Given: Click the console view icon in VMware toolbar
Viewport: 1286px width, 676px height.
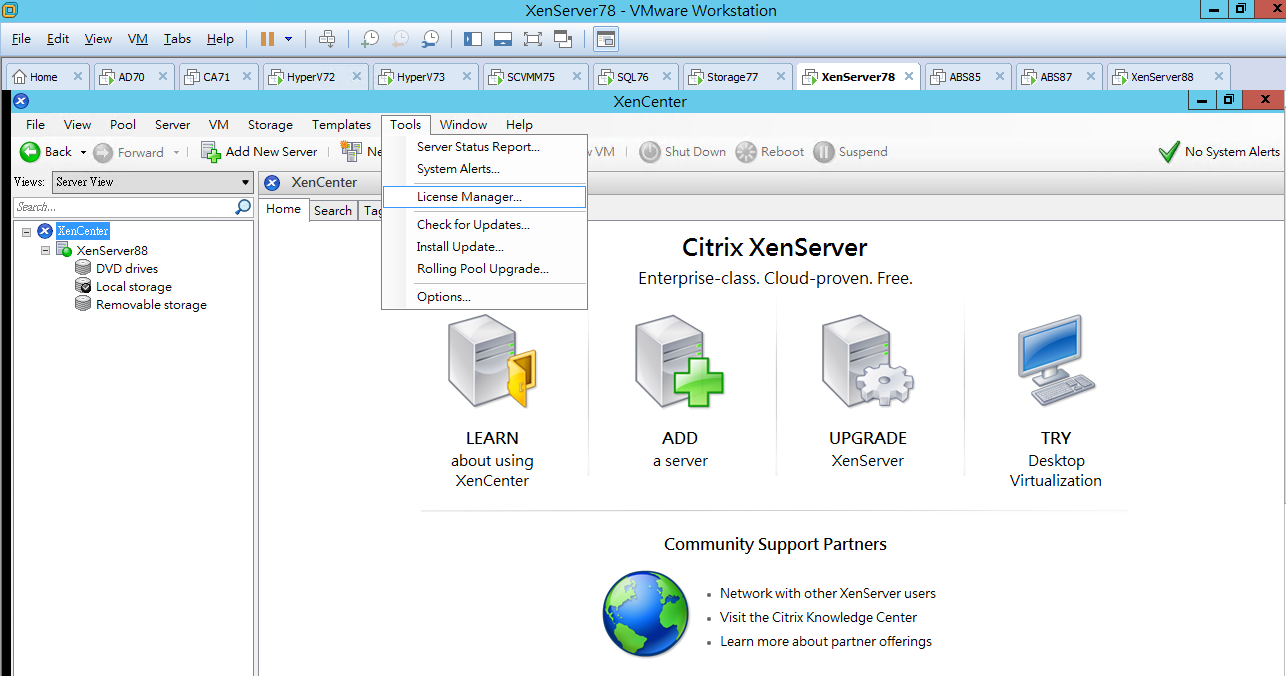Looking at the screenshot, I should tap(606, 39).
